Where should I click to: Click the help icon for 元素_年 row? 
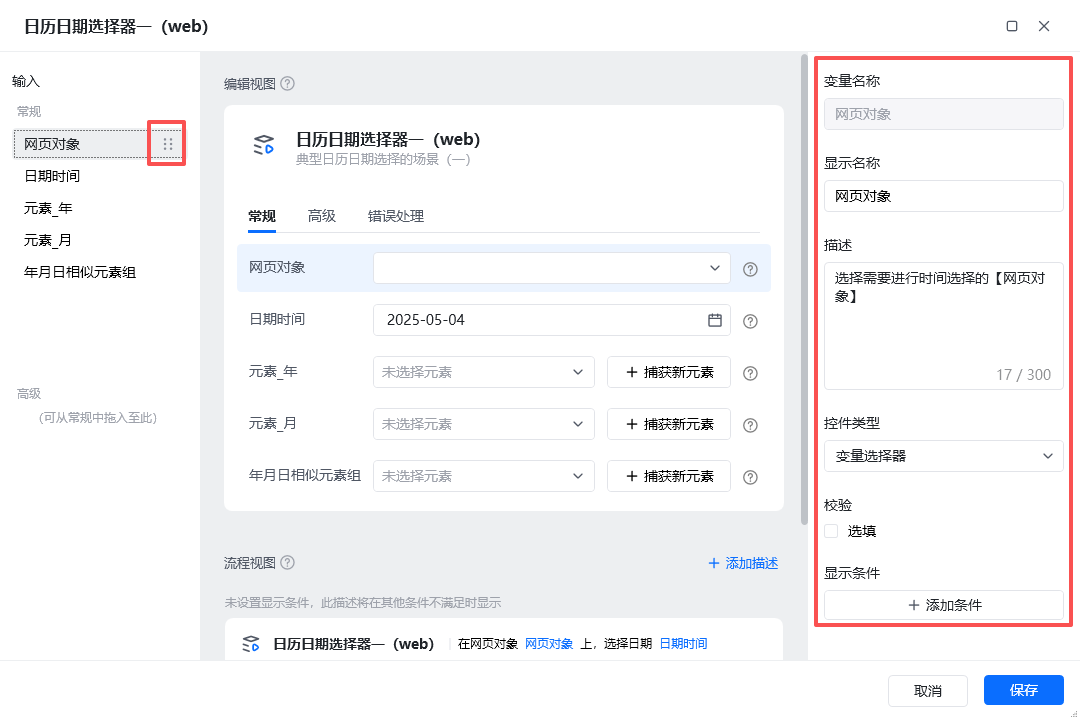[750, 373]
